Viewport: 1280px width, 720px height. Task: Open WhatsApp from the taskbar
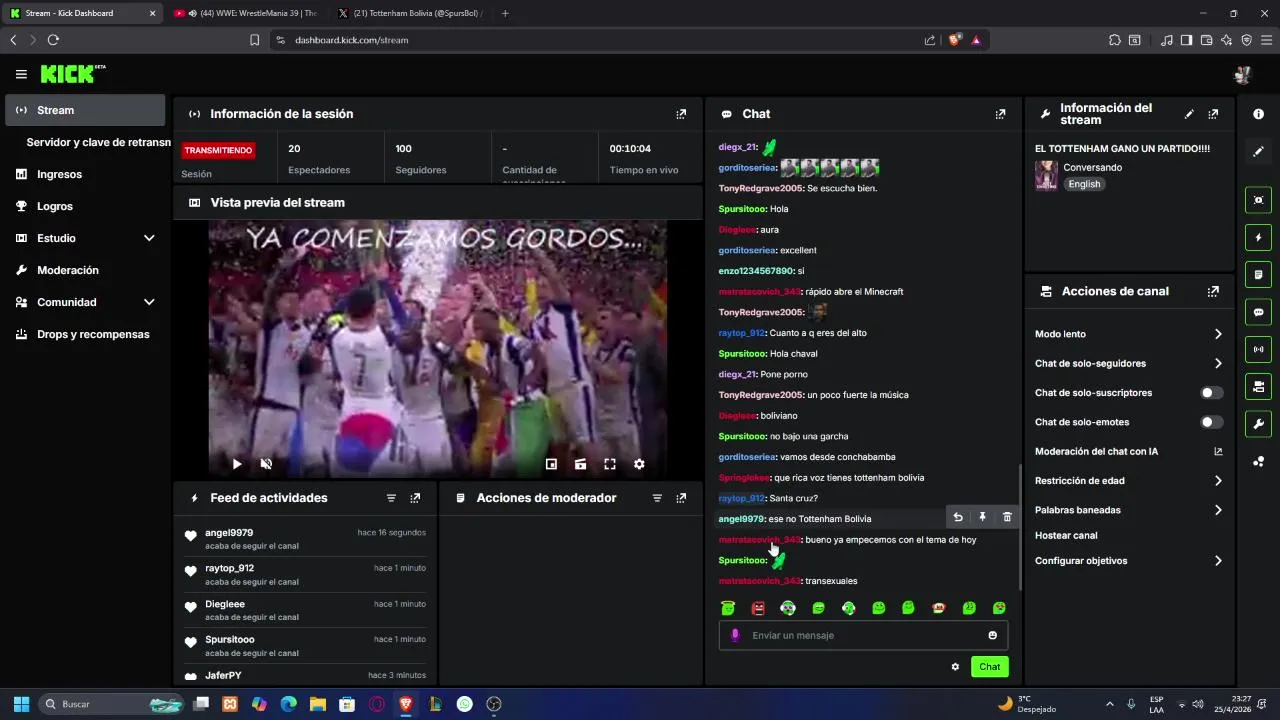point(464,704)
